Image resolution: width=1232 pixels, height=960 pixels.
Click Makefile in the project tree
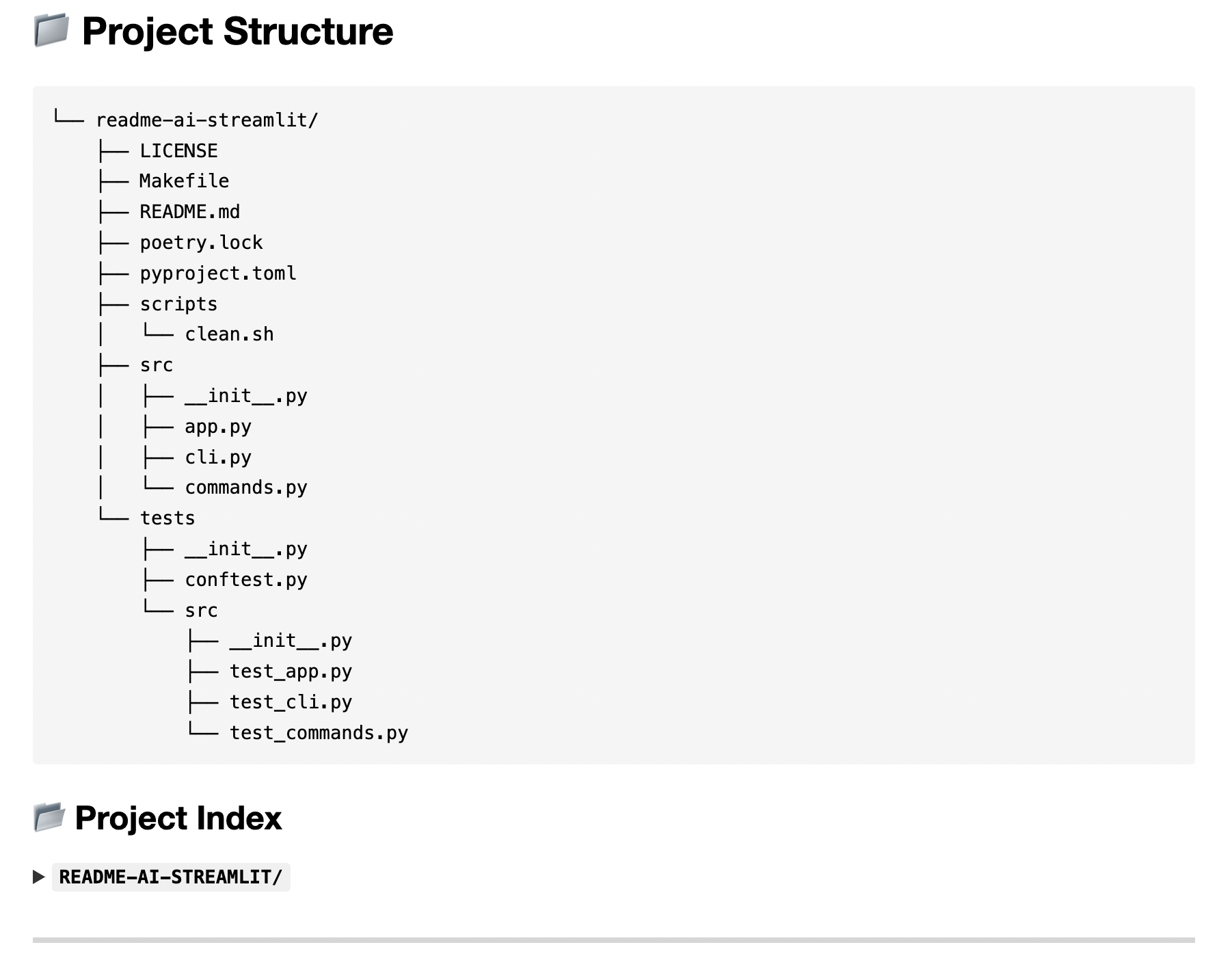click(x=184, y=181)
